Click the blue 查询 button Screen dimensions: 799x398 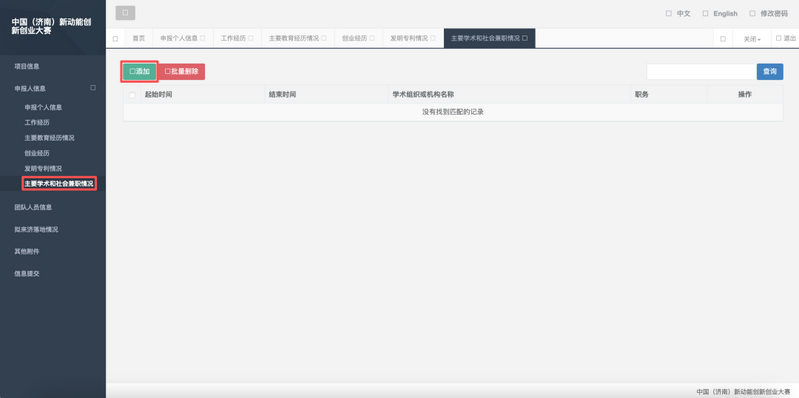pos(770,72)
